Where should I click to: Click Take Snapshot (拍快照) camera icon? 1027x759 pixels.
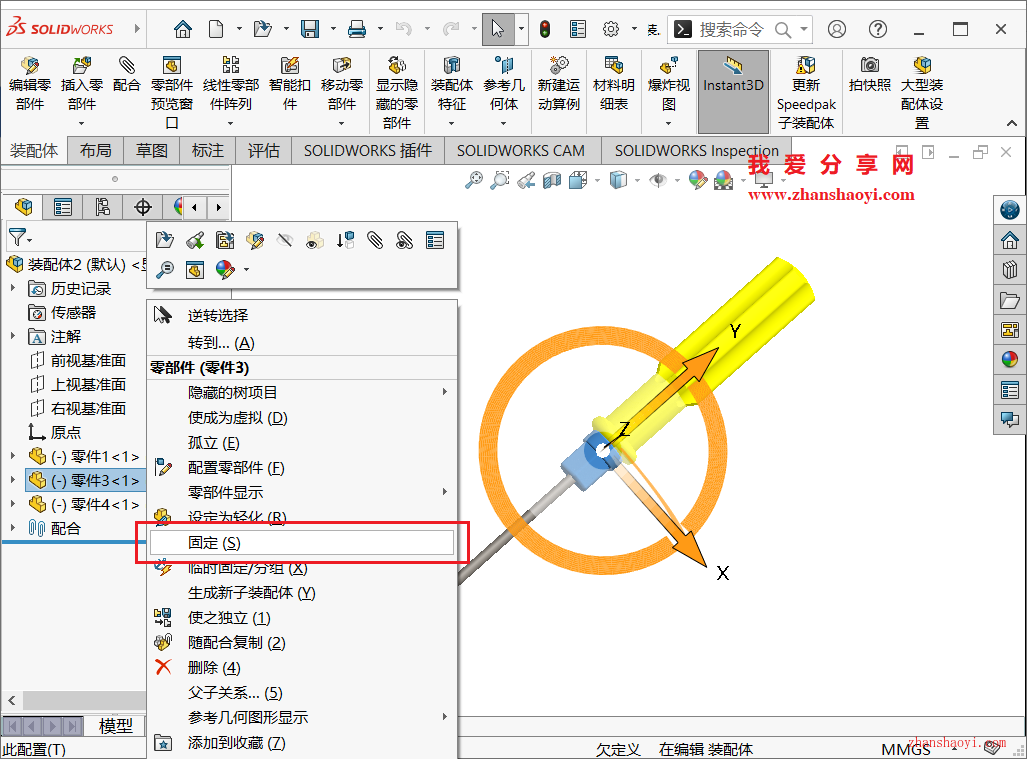tap(870, 75)
